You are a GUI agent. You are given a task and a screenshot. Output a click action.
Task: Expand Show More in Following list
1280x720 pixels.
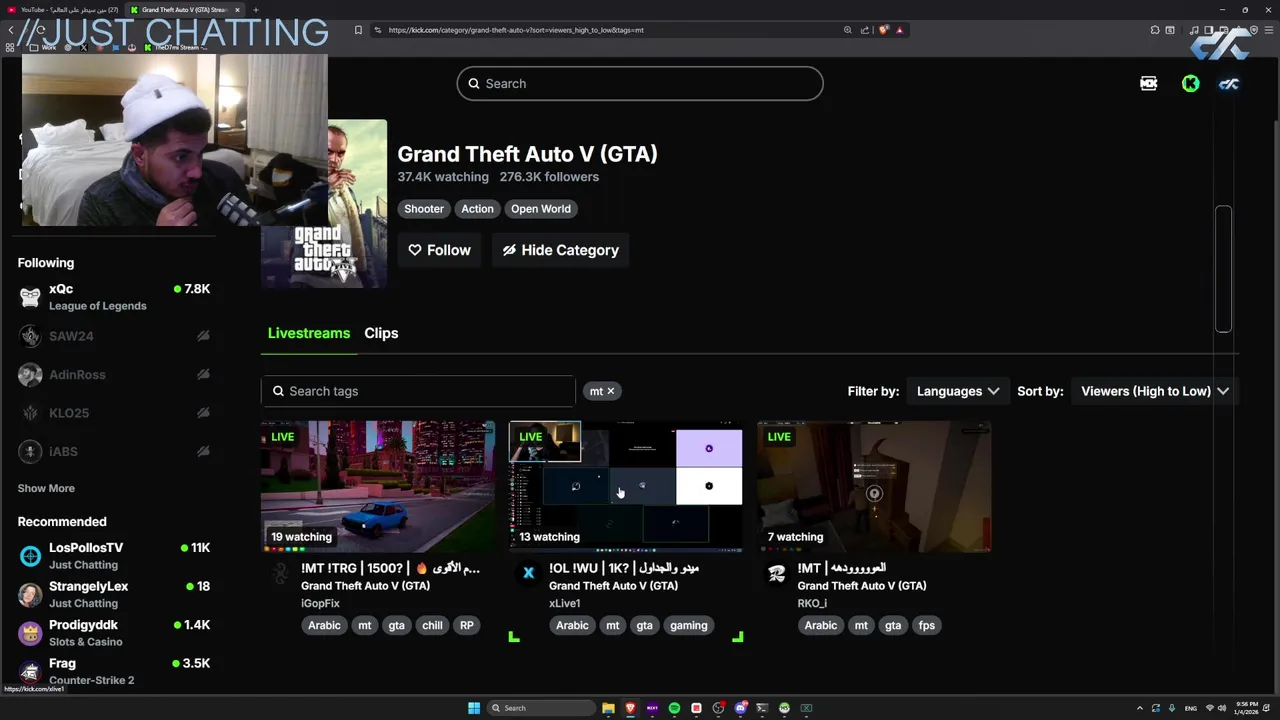pyautogui.click(x=46, y=488)
